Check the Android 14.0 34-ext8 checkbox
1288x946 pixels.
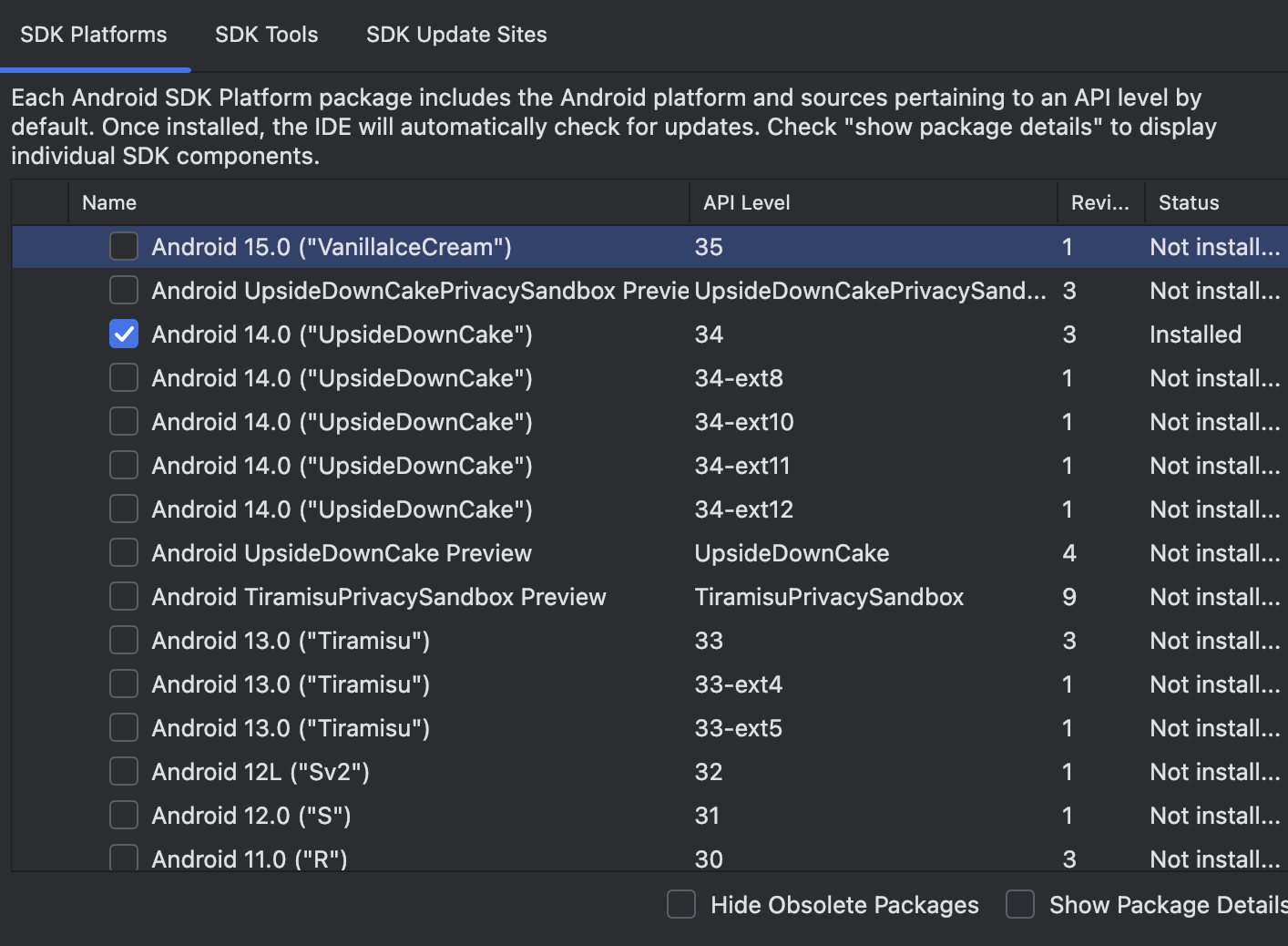tap(124, 377)
